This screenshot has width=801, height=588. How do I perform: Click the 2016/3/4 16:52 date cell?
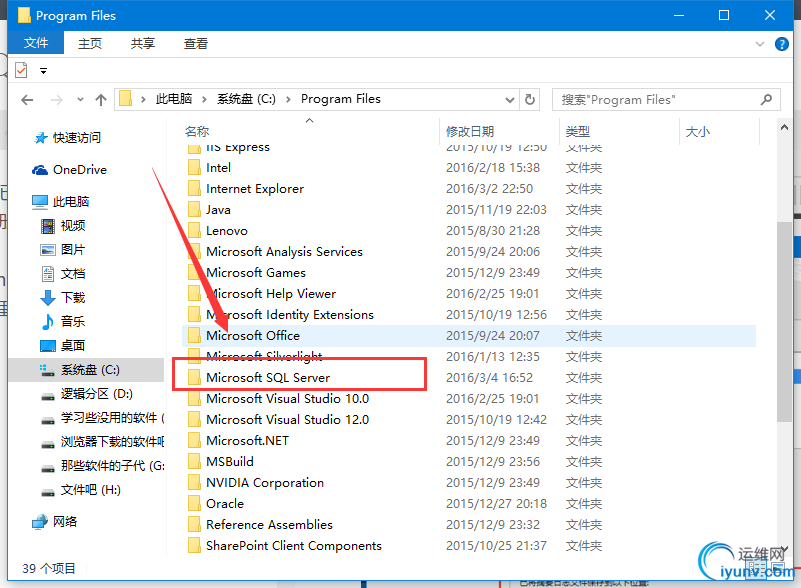[489, 377]
